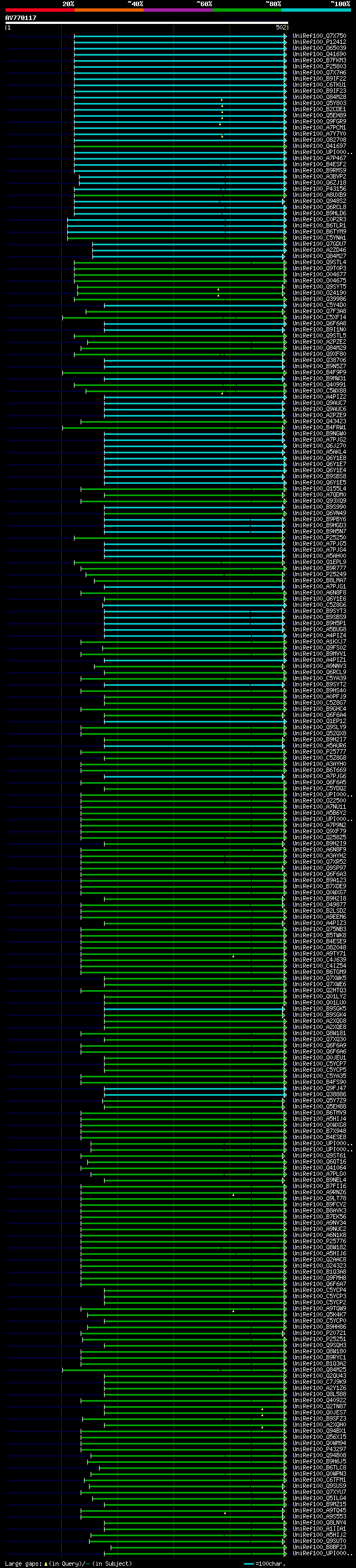This screenshot has width=356, height=1568.
Task: Open hit UniRef100_P25803
Action: pos(319,66)
